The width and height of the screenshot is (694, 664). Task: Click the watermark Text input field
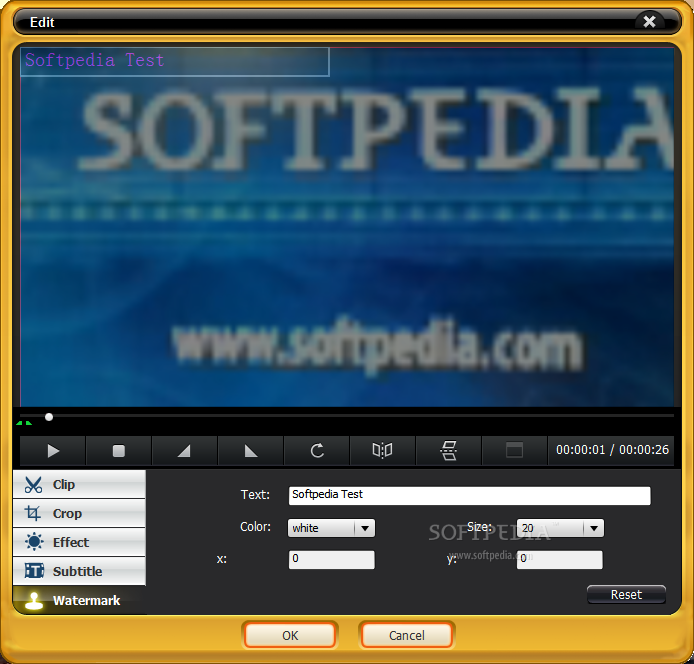click(x=470, y=496)
